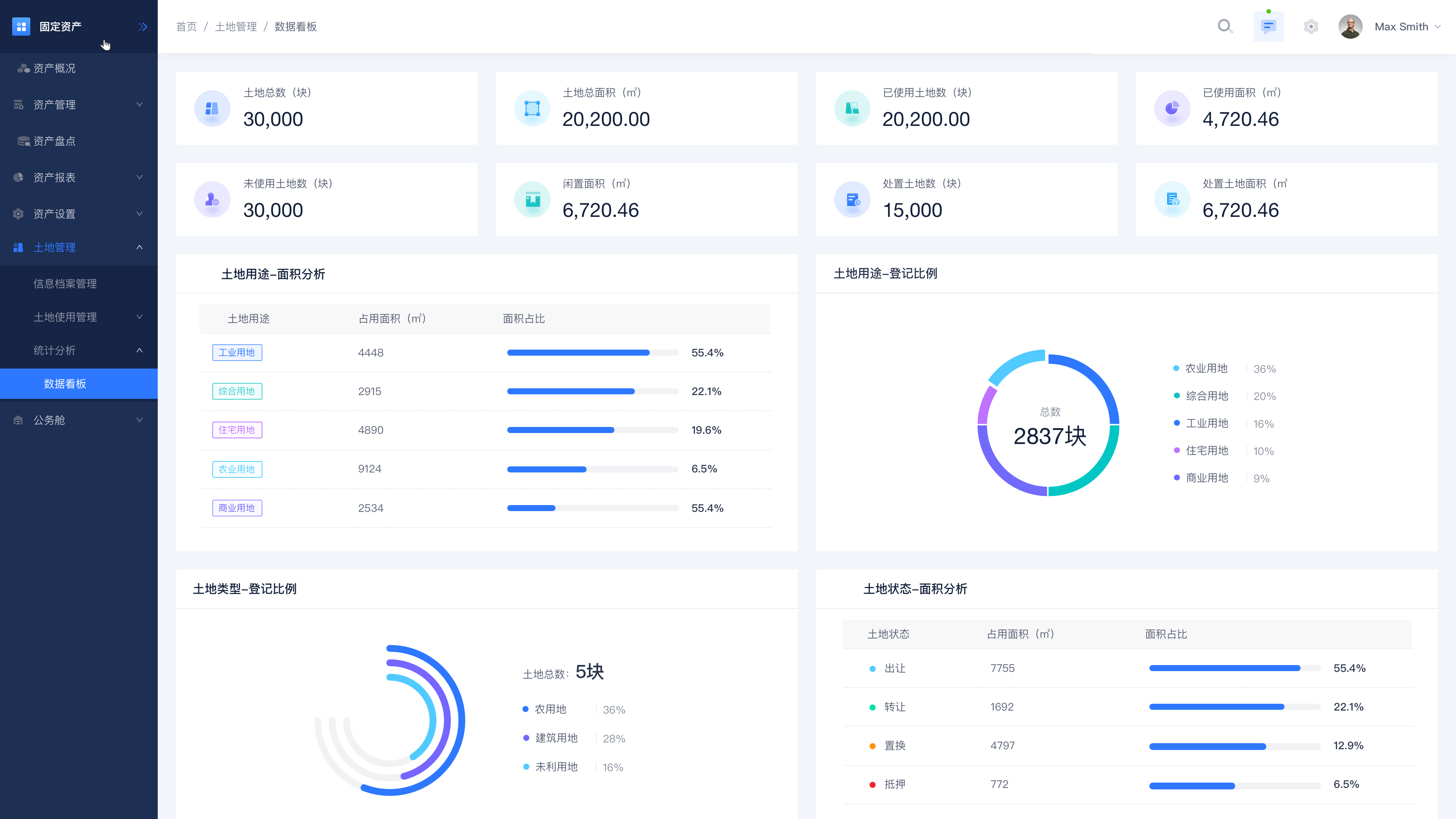Open 信息档案管理 menu item

pyautogui.click(x=65, y=284)
